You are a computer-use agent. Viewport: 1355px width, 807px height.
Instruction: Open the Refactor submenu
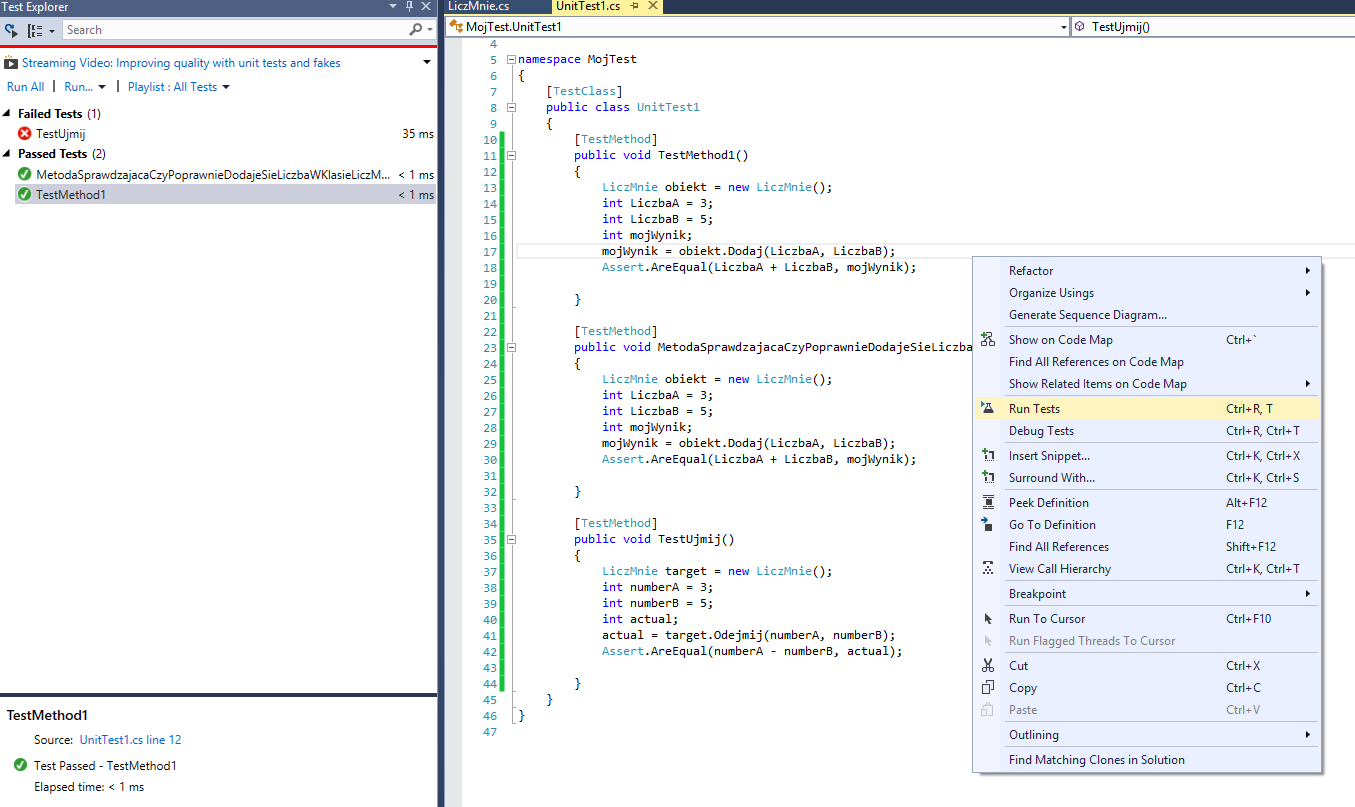(1147, 271)
